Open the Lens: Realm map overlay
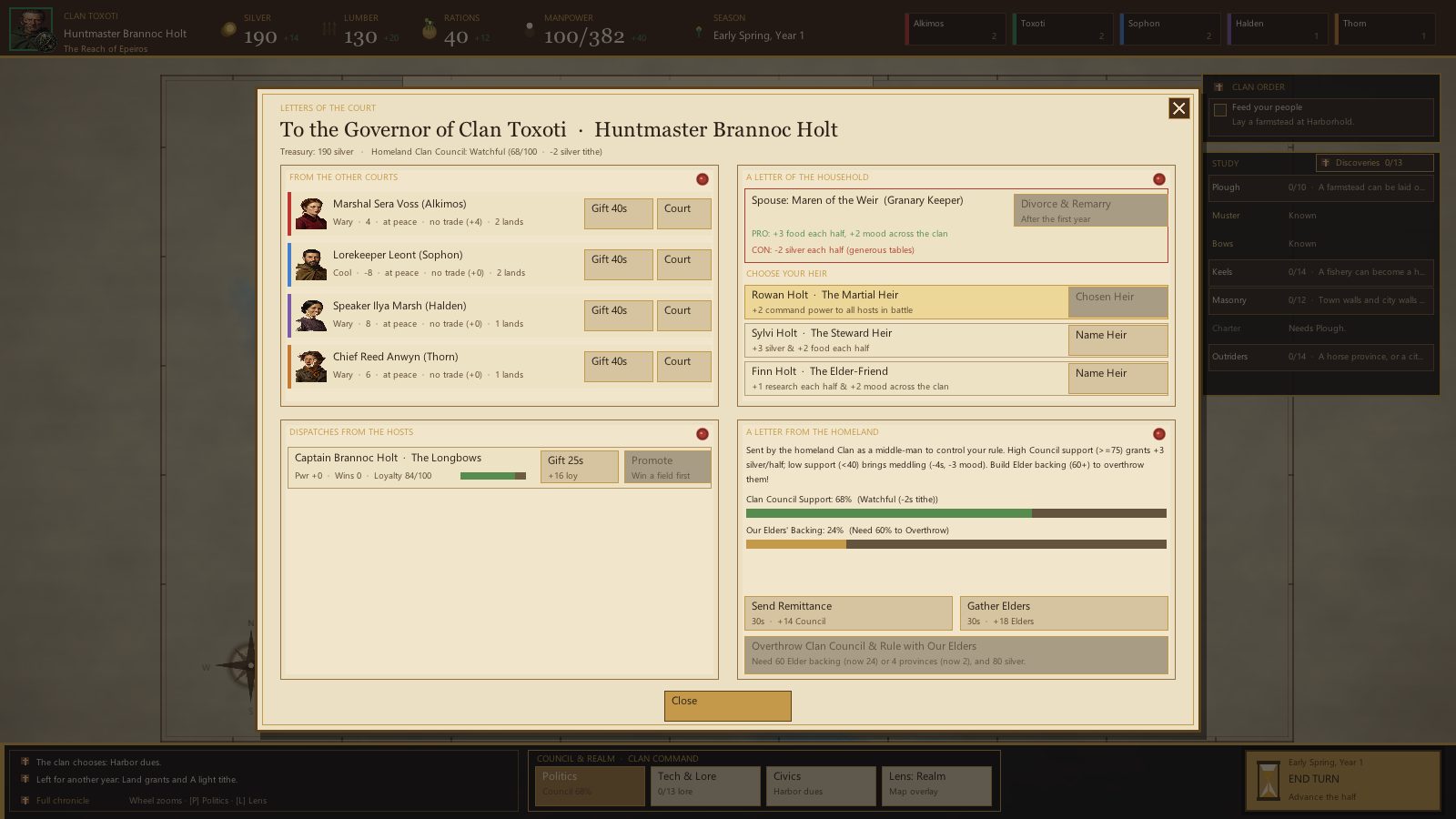The image size is (1456, 819). 936,786
